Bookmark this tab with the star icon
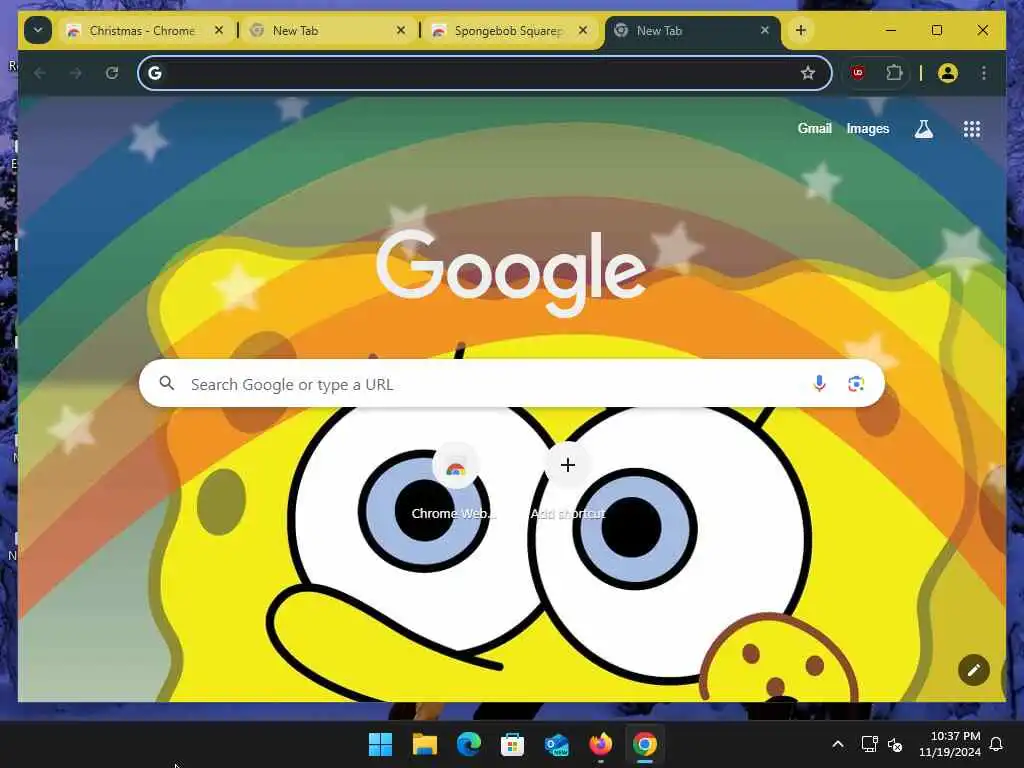 click(x=808, y=73)
